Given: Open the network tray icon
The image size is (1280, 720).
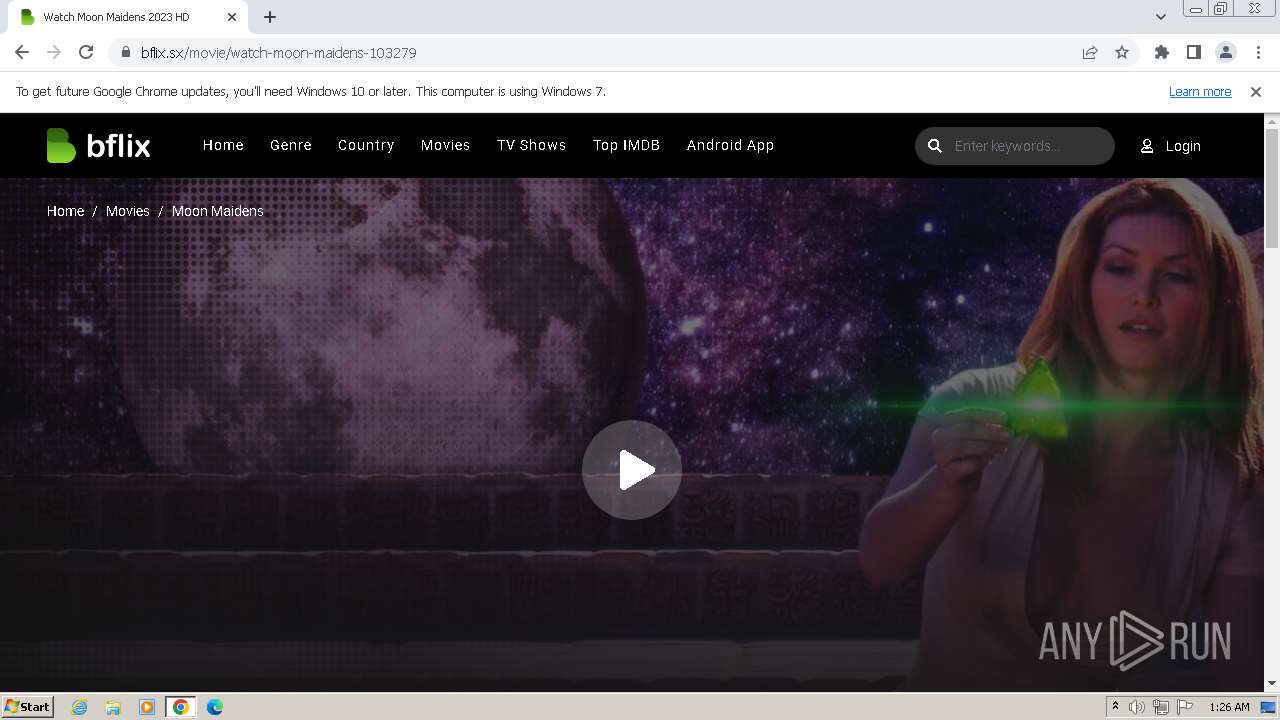Looking at the screenshot, I should point(1161,707).
